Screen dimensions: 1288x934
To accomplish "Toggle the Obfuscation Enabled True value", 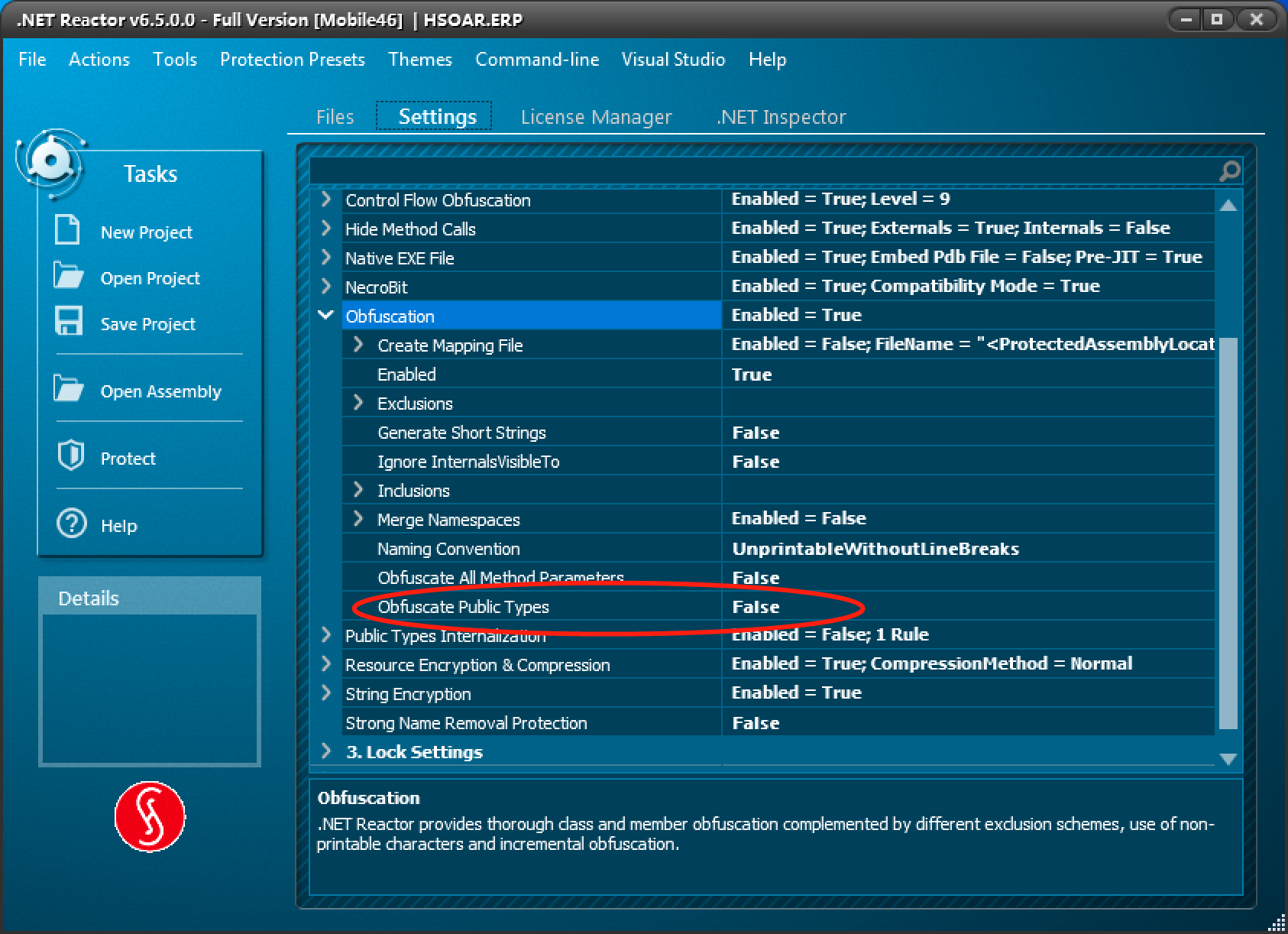I will [x=968, y=375].
